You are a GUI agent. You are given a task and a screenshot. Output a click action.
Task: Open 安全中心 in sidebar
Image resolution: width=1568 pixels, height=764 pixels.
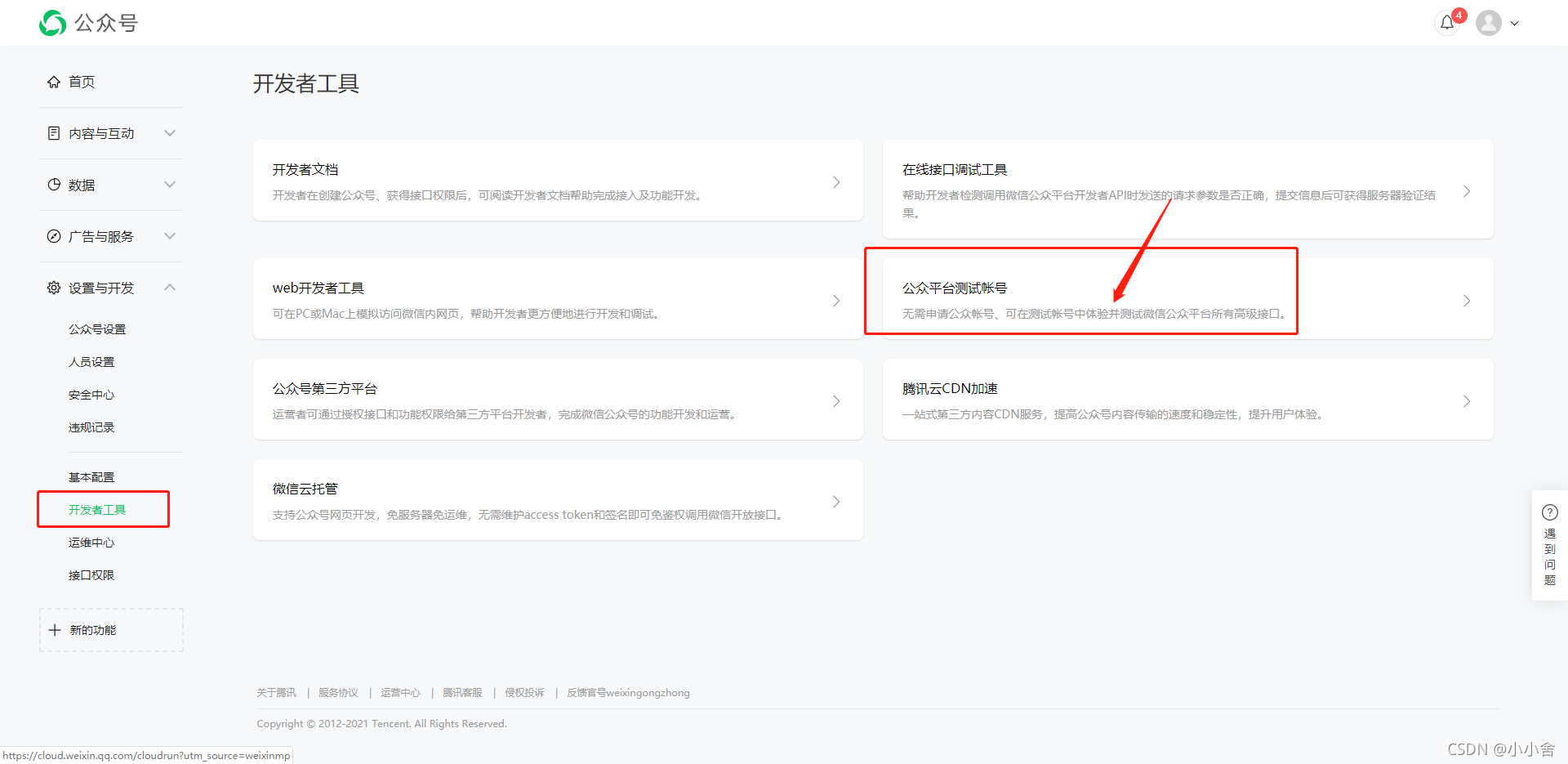[91, 395]
